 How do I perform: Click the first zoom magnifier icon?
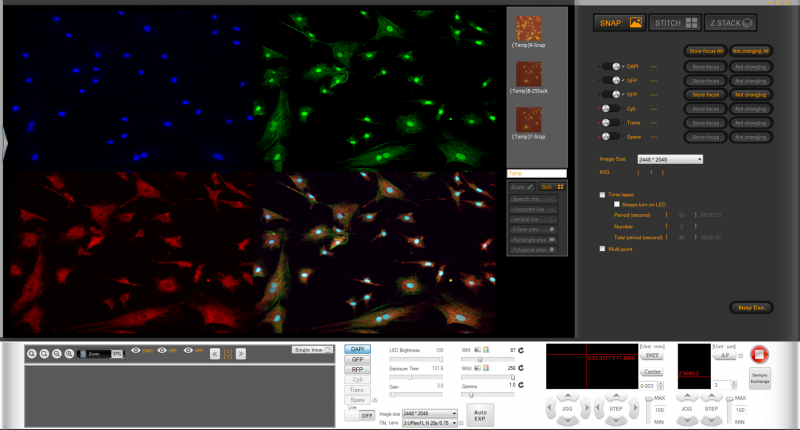point(32,353)
